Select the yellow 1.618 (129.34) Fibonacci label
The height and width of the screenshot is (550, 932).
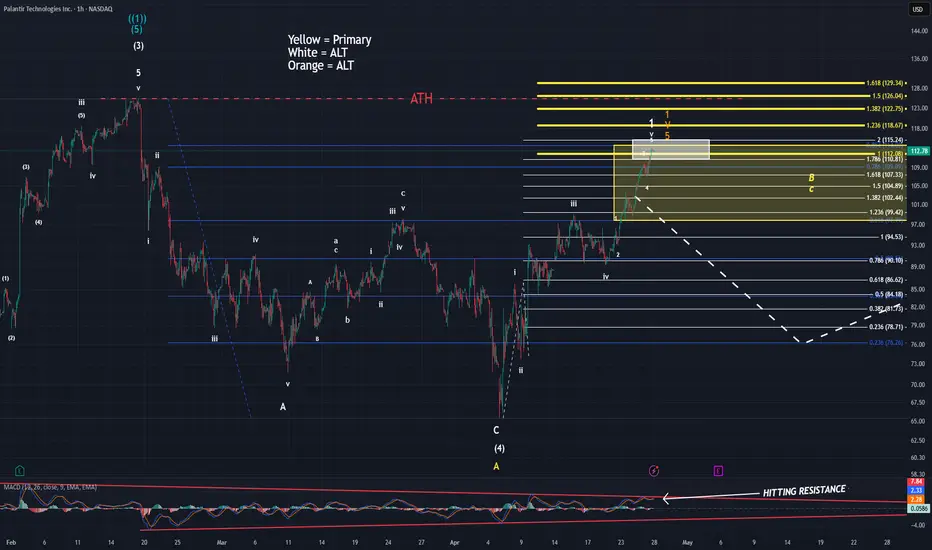[x=885, y=83]
